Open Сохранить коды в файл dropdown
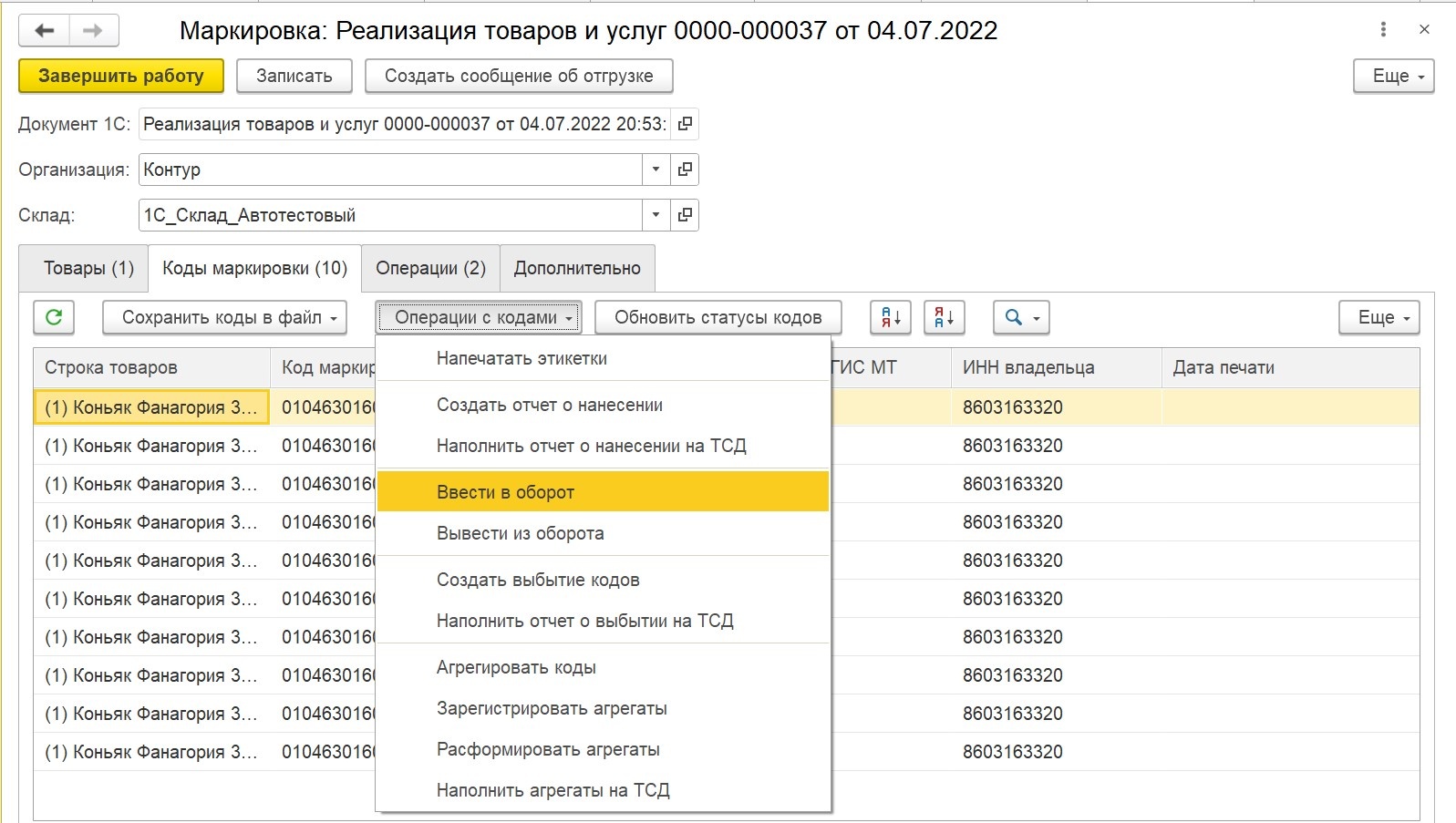This screenshot has width=1456, height=823. [224, 317]
